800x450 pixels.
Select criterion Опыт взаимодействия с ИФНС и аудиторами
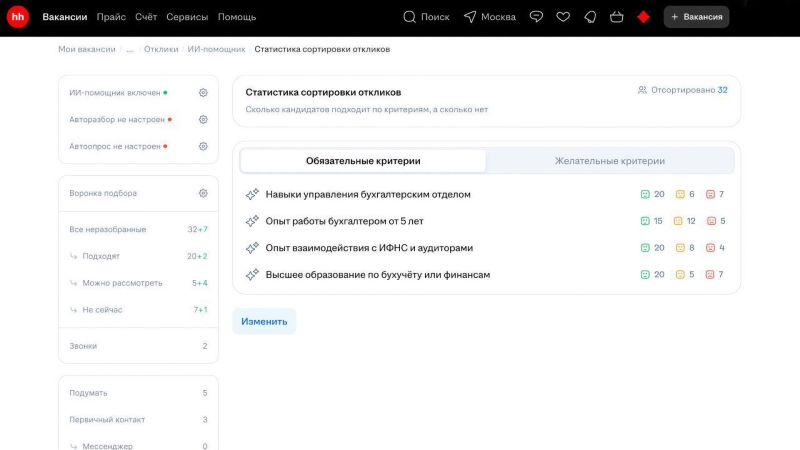point(369,247)
